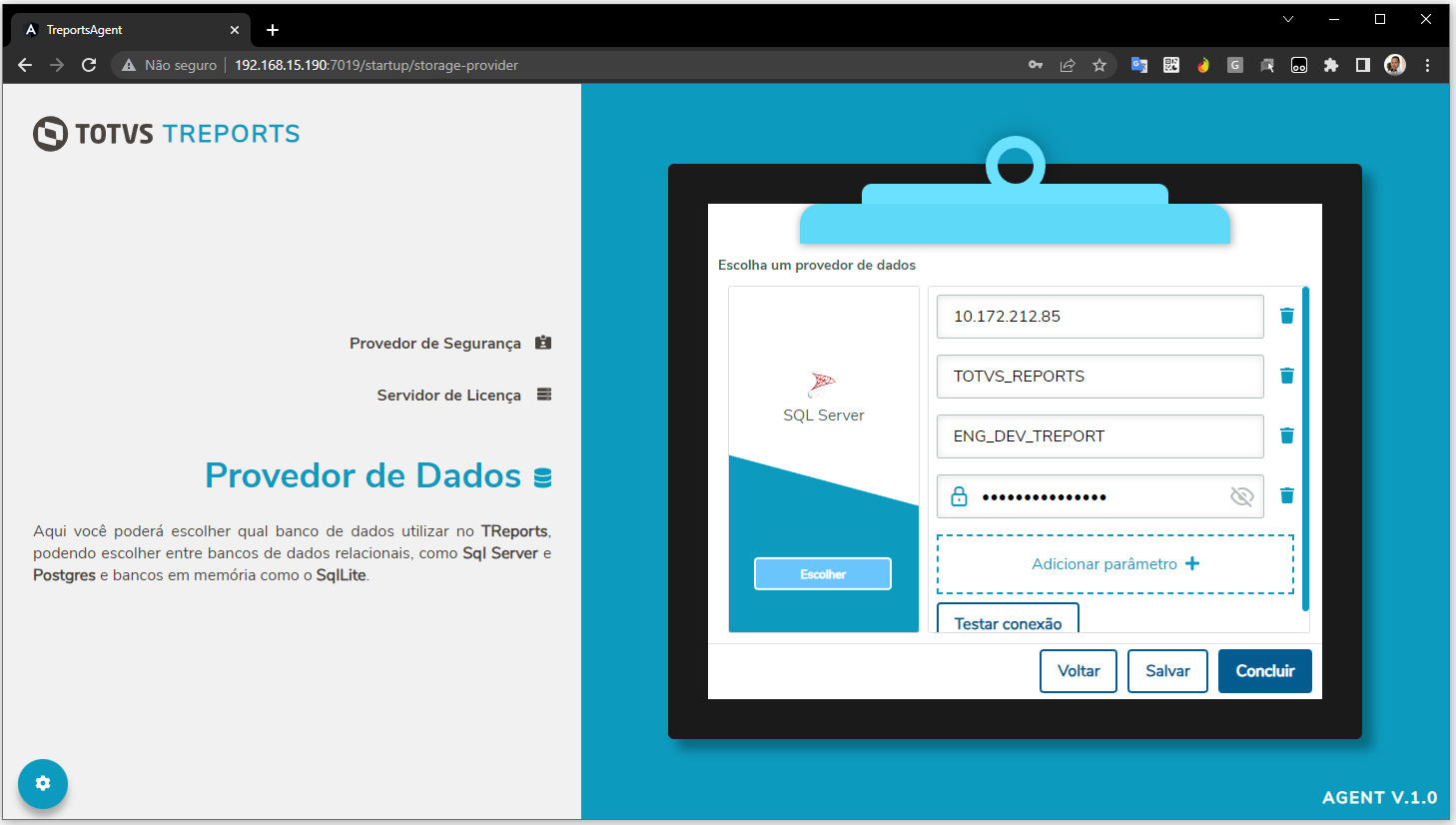The height and width of the screenshot is (825, 1456).
Task: Click the TOTVS TReports logo
Action: point(167,134)
